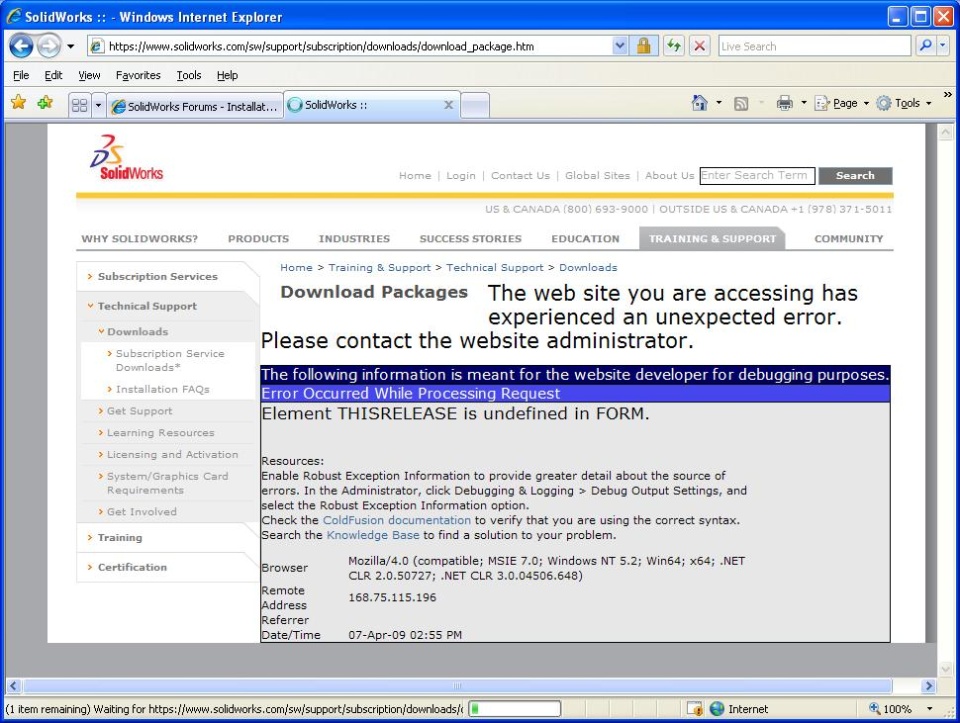
Task: Open the Favorites menu
Action: (x=138, y=75)
